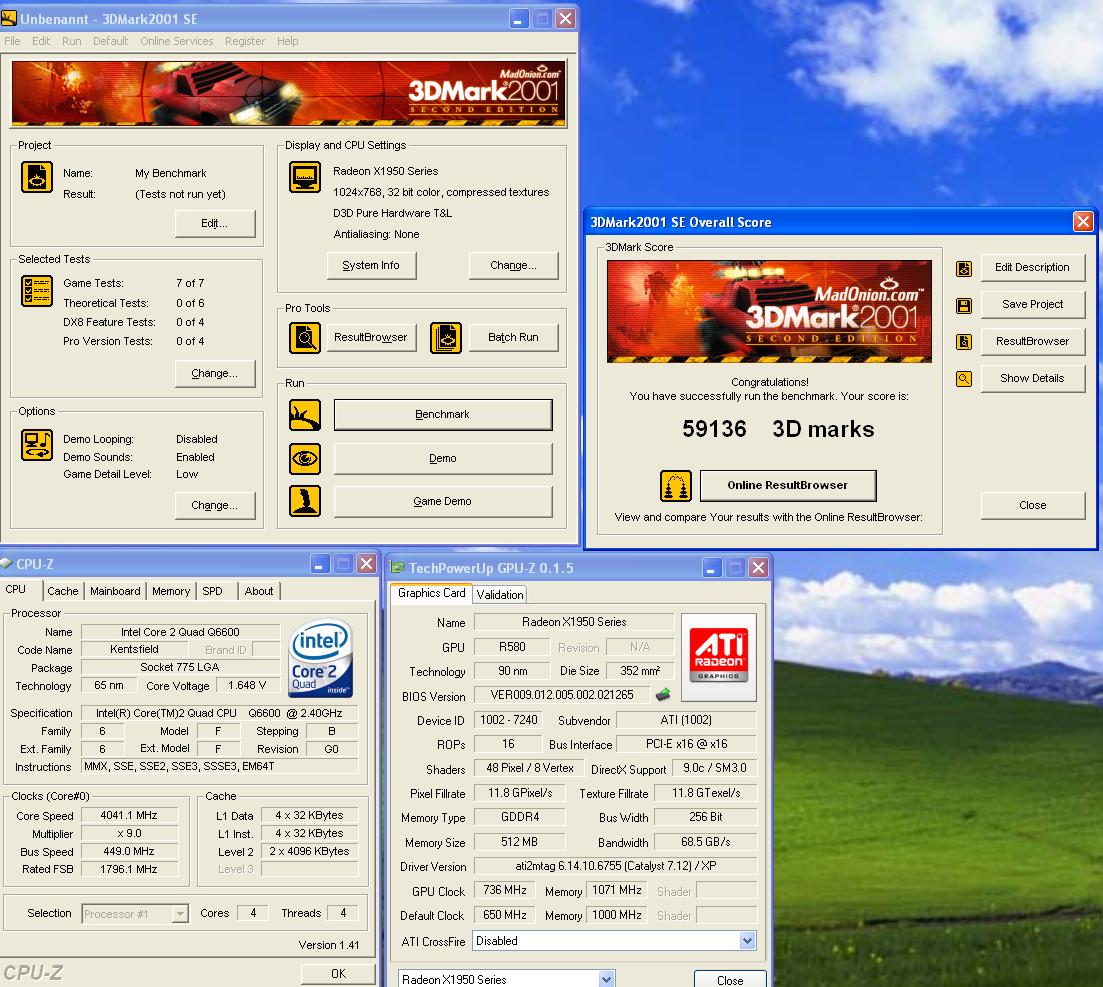
Task: Click the Demo eye icon
Action: pos(305,459)
